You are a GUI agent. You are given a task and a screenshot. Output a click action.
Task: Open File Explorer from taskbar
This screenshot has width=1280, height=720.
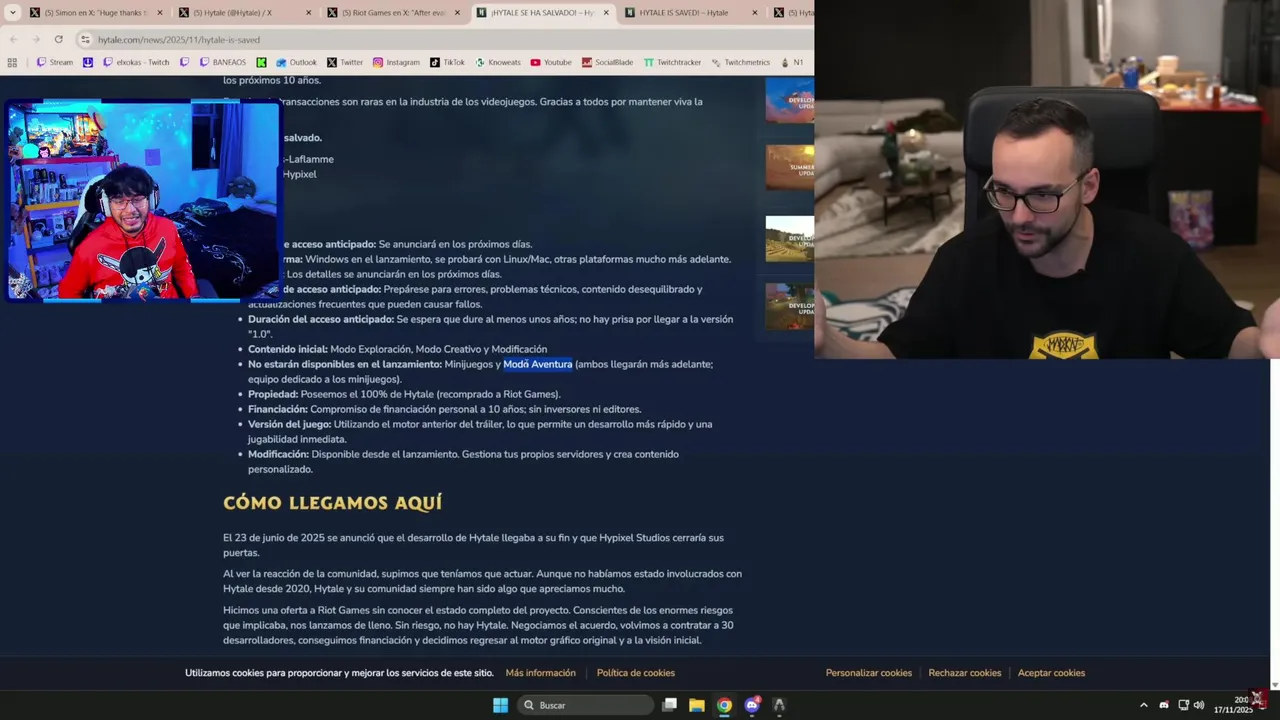tap(697, 705)
